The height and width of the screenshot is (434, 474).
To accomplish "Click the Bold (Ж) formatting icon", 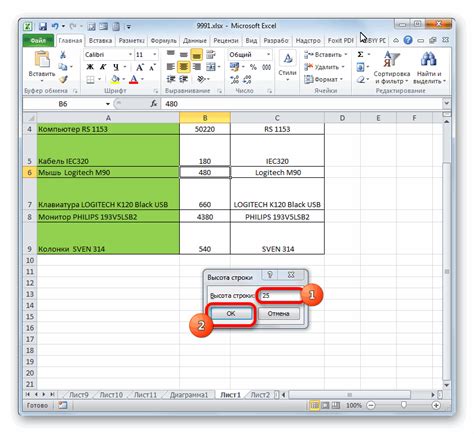I will pyautogui.click(x=90, y=67).
